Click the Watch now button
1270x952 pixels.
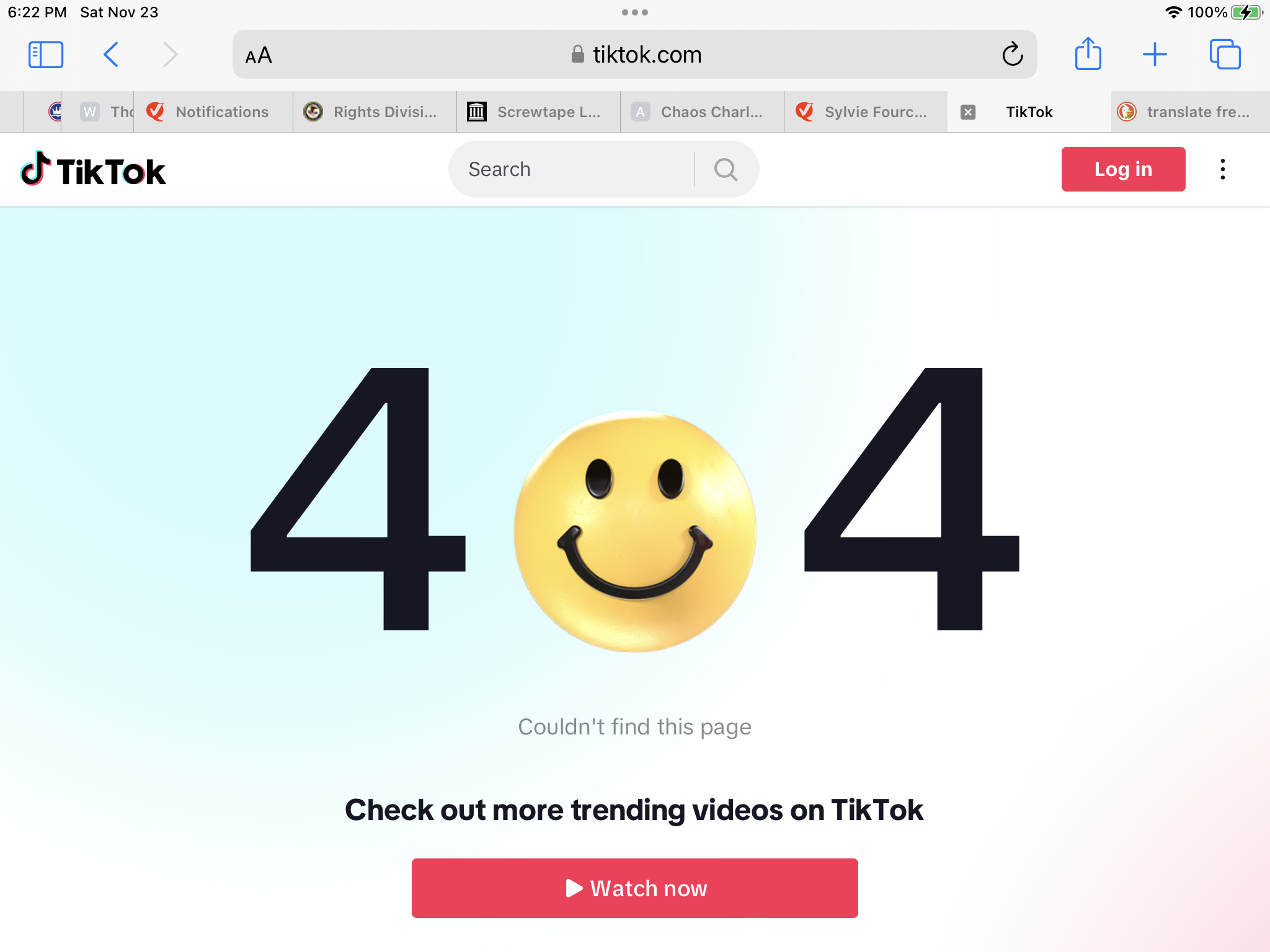(x=634, y=888)
